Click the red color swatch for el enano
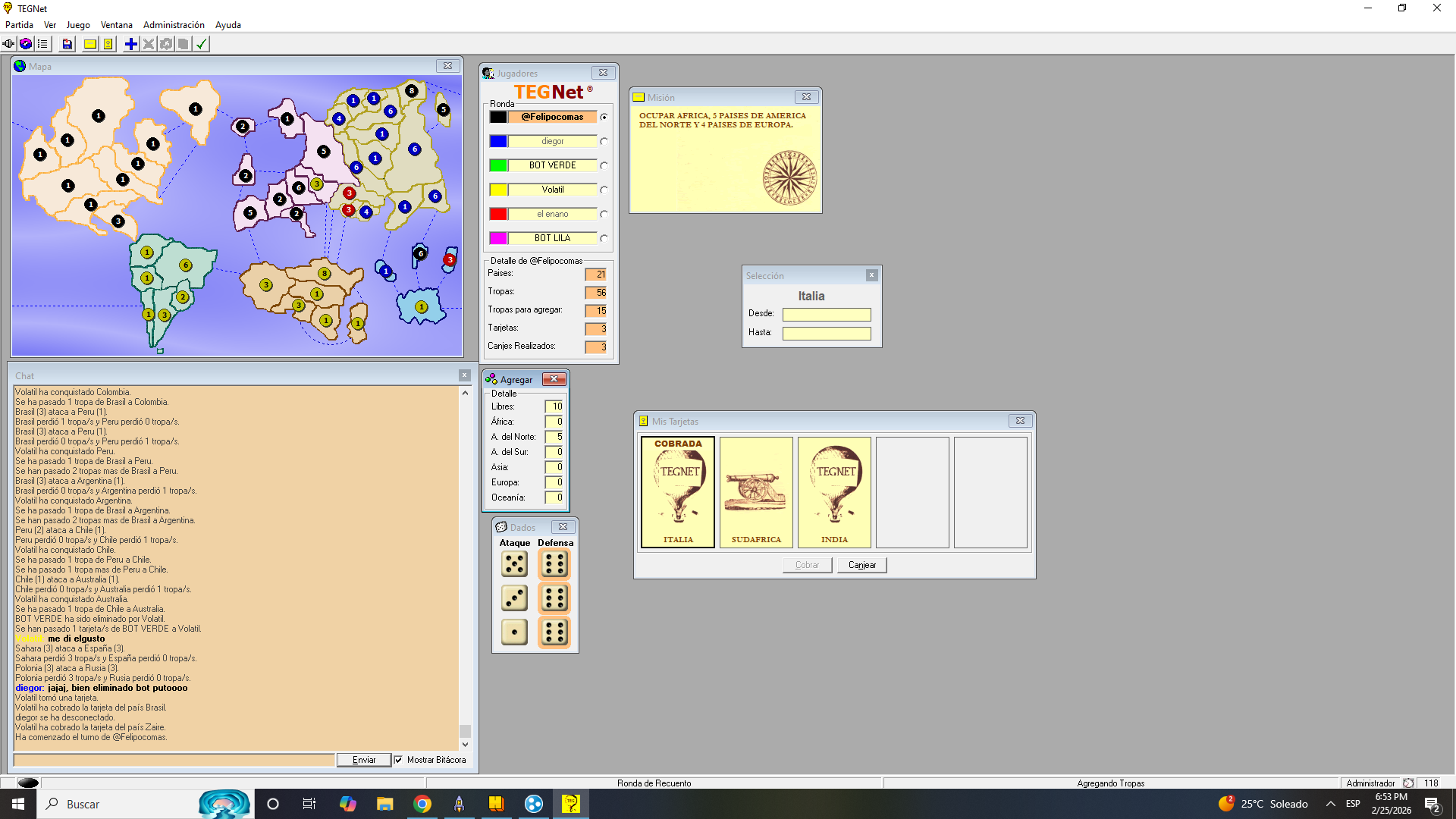This screenshot has height=819, width=1456. tap(498, 214)
